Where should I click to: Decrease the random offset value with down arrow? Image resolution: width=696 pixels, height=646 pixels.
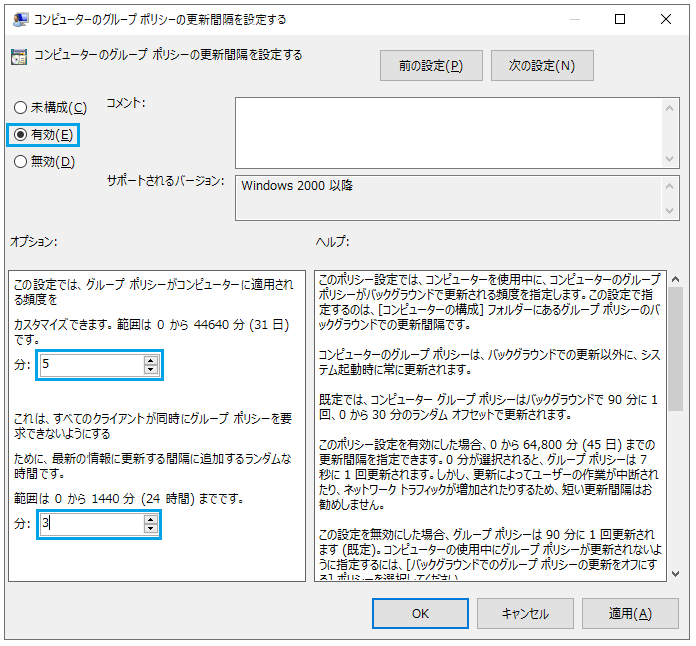tap(151, 529)
